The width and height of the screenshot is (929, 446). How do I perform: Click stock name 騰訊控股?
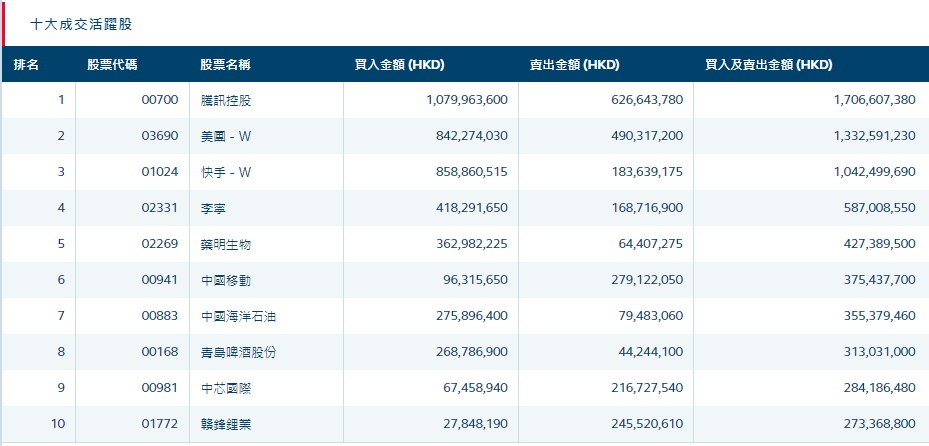(x=226, y=100)
